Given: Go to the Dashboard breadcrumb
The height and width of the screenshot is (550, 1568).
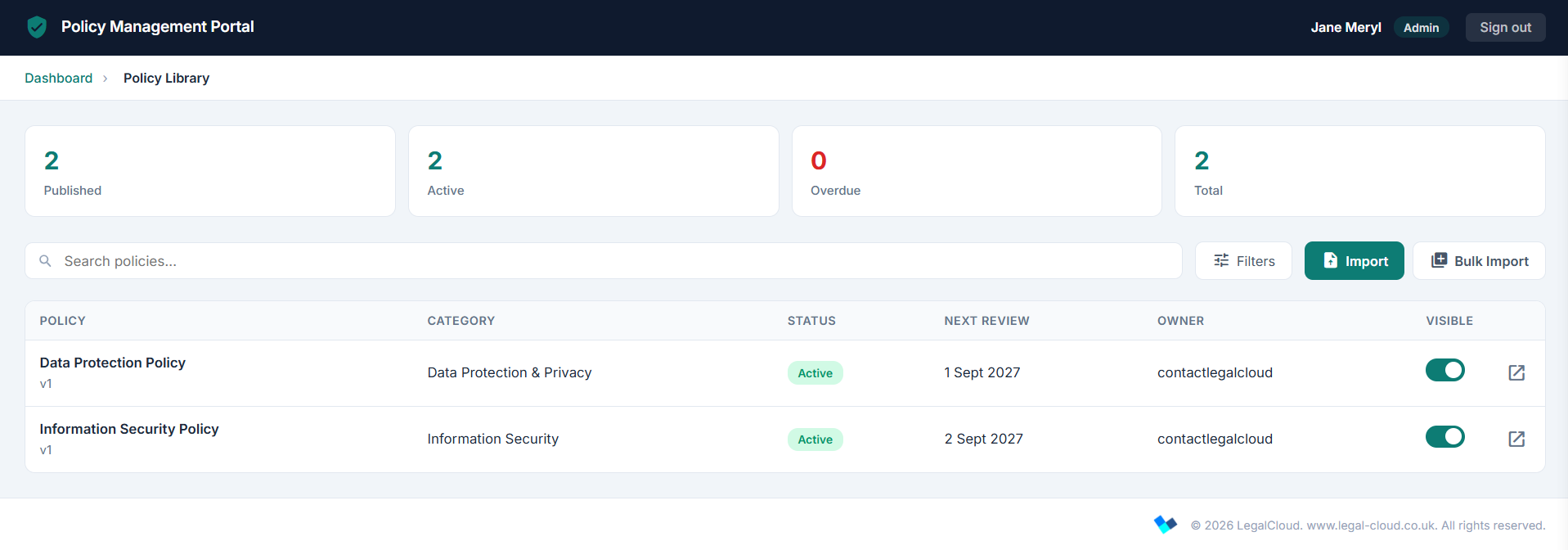Looking at the screenshot, I should coord(59,78).
